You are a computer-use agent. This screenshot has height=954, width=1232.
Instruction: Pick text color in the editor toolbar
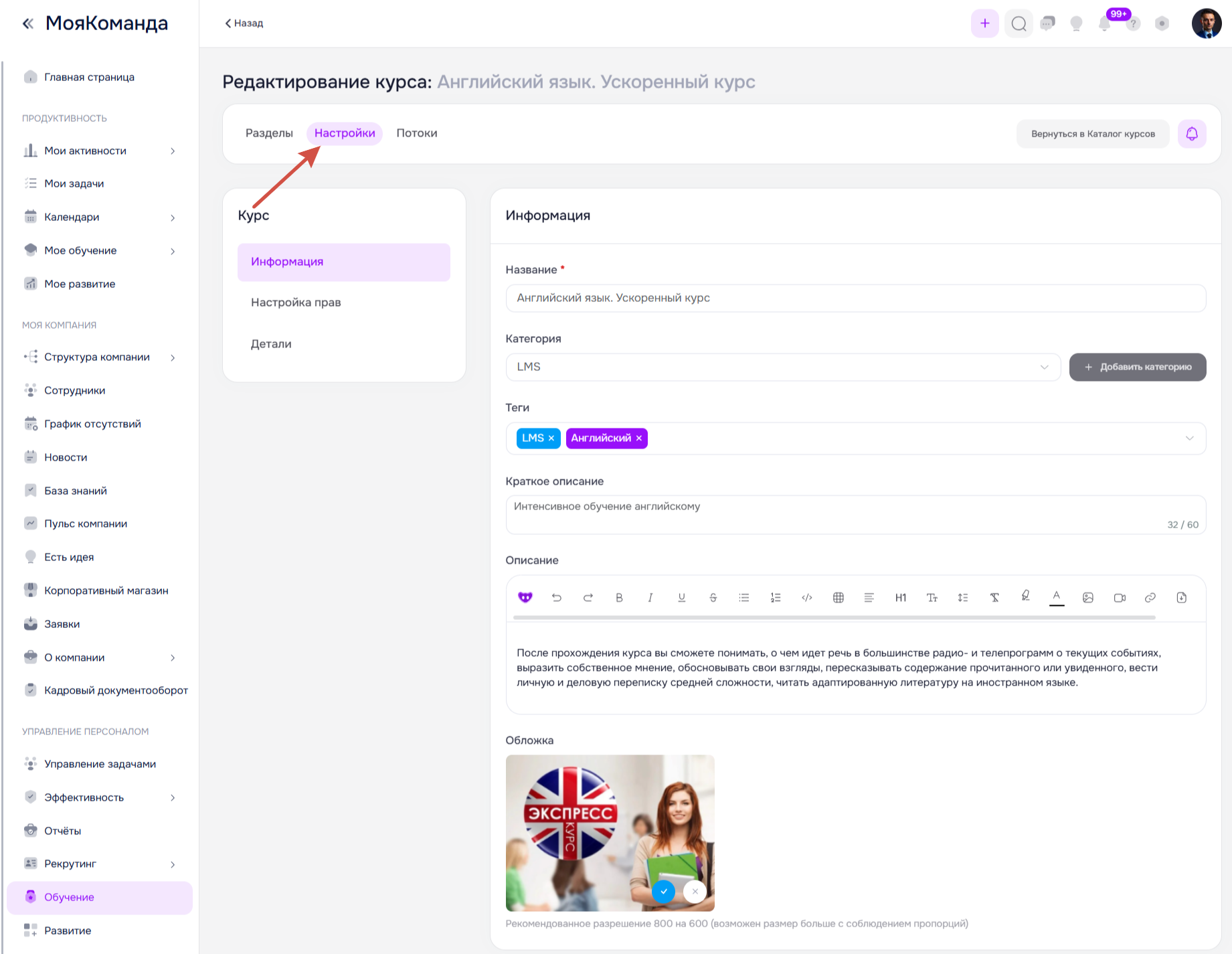pyautogui.click(x=1057, y=597)
